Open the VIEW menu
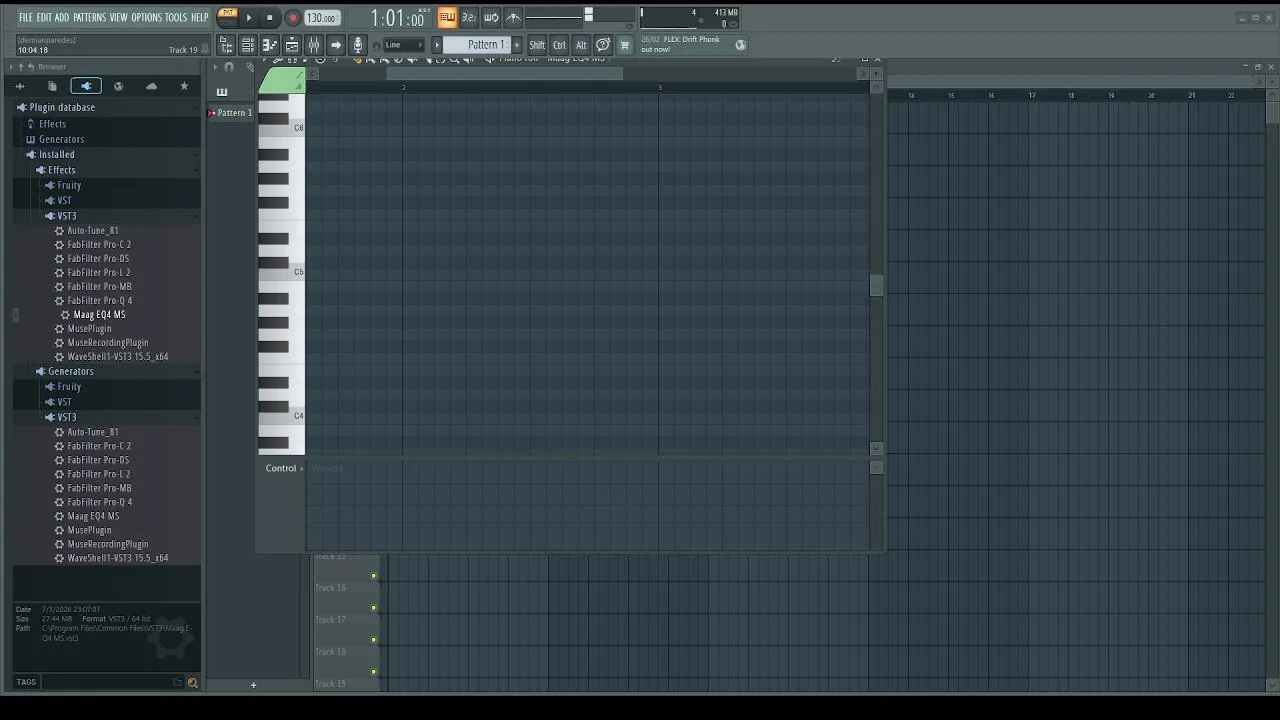The image size is (1280, 720). point(118,18)
